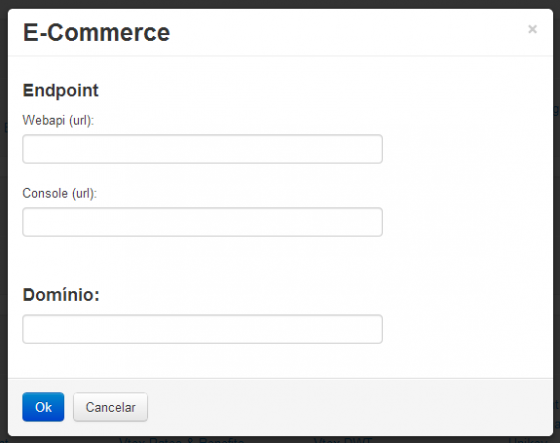Click the partially hidden Vtex Rates & Benefits text

pos(181,440)
